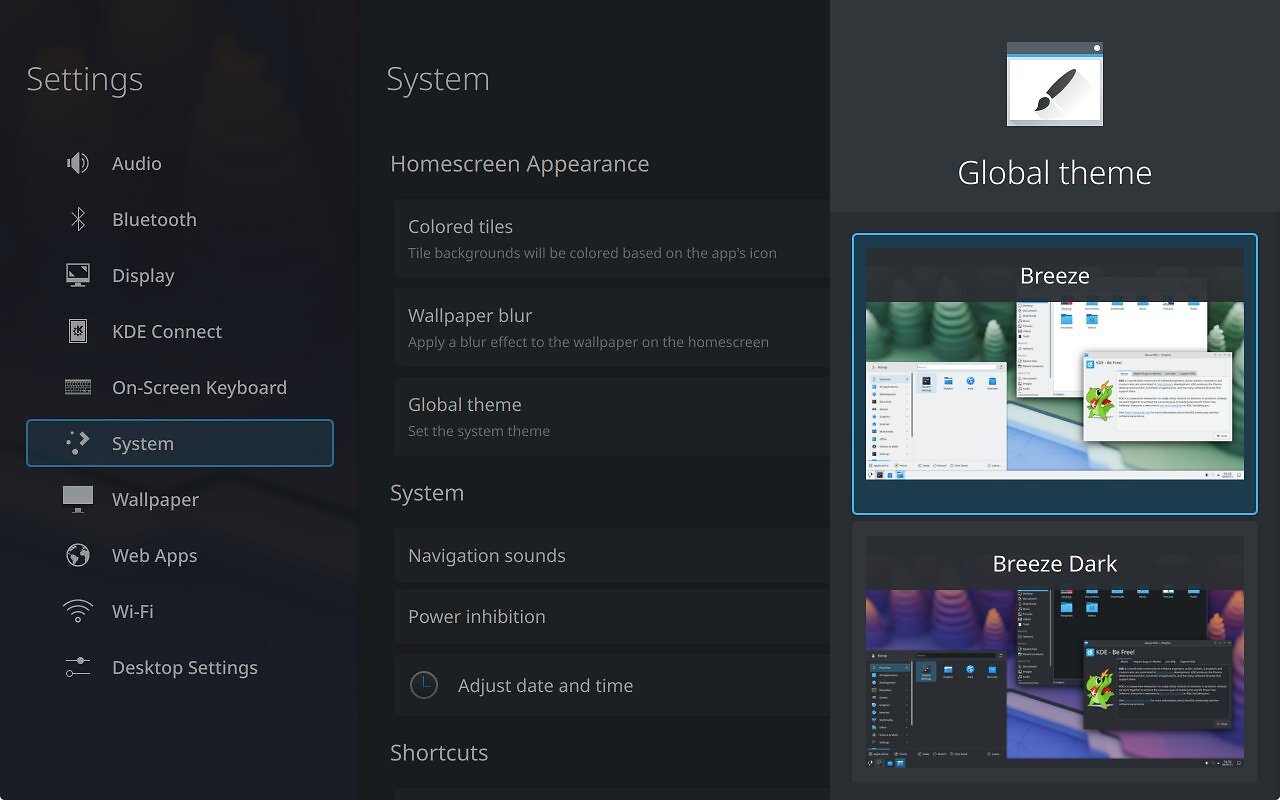Viewport: 1280px width, 800px height.
Task: Click the Global theme paintbrush icon
Action: (x=1055, y=84)
